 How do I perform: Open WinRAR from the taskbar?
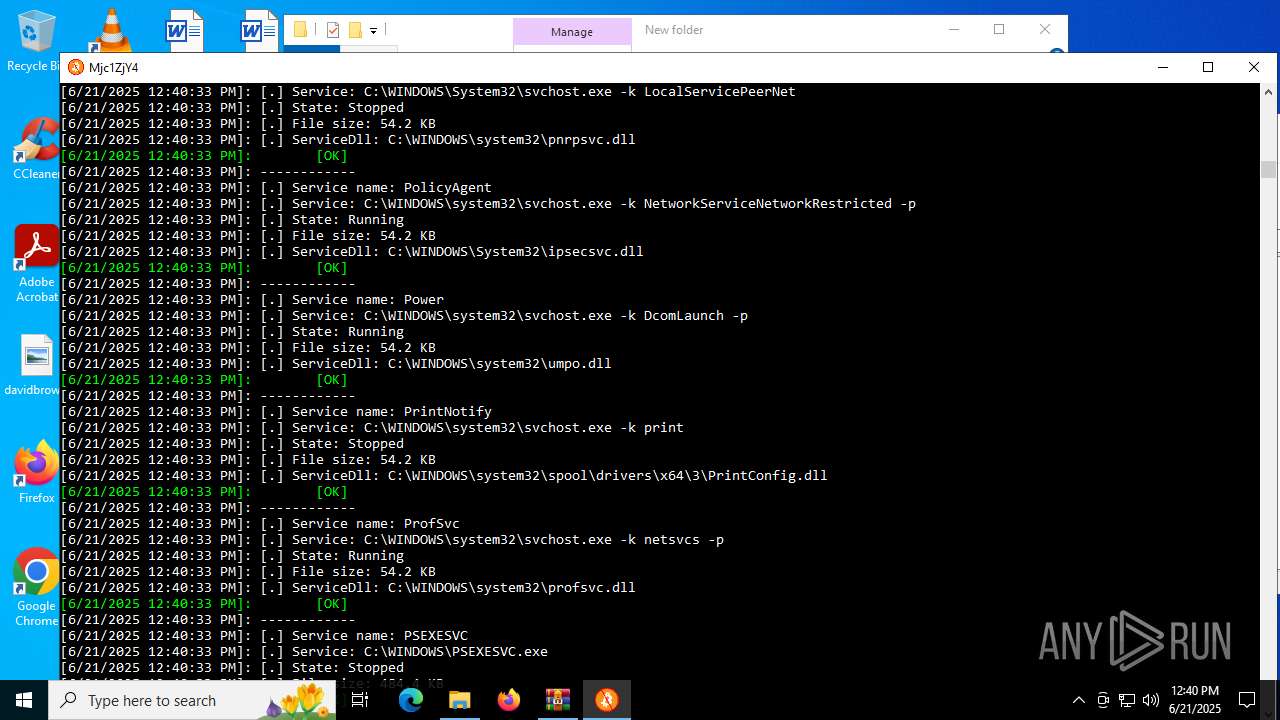tap(557, 700)
